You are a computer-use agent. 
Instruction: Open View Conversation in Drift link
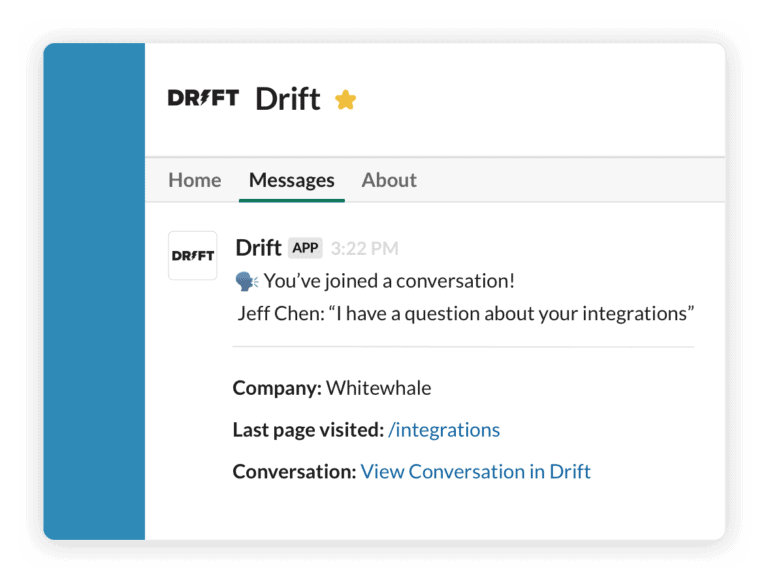click(475, 471)
